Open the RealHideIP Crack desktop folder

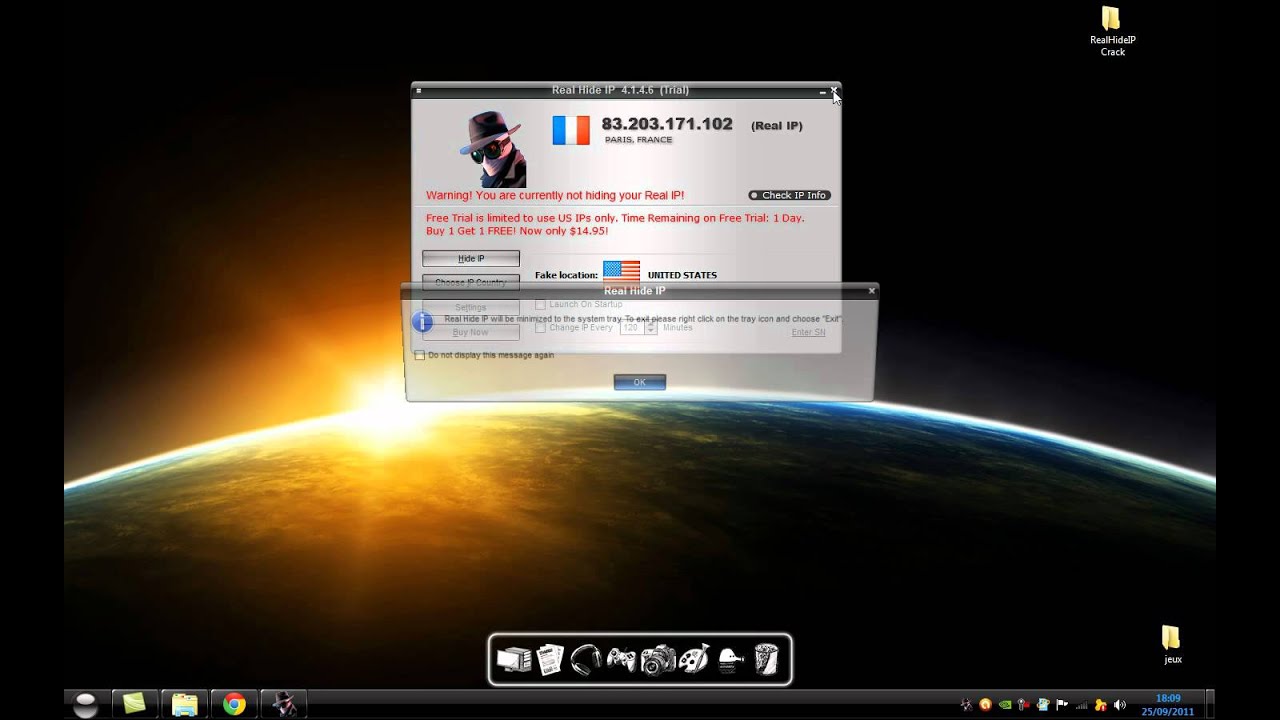(1112, 31)
